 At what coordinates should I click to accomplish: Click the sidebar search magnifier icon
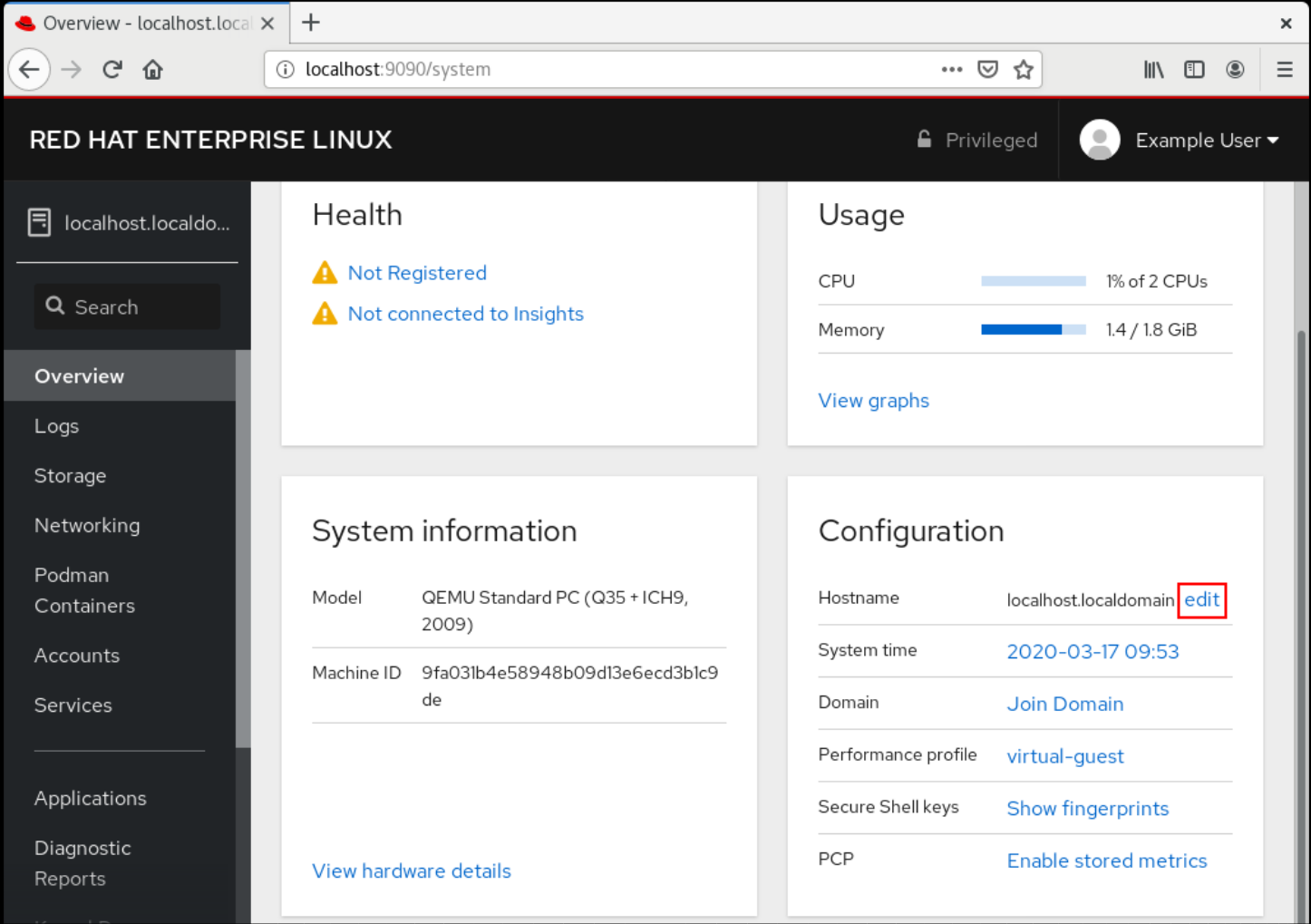click(55, 306)
